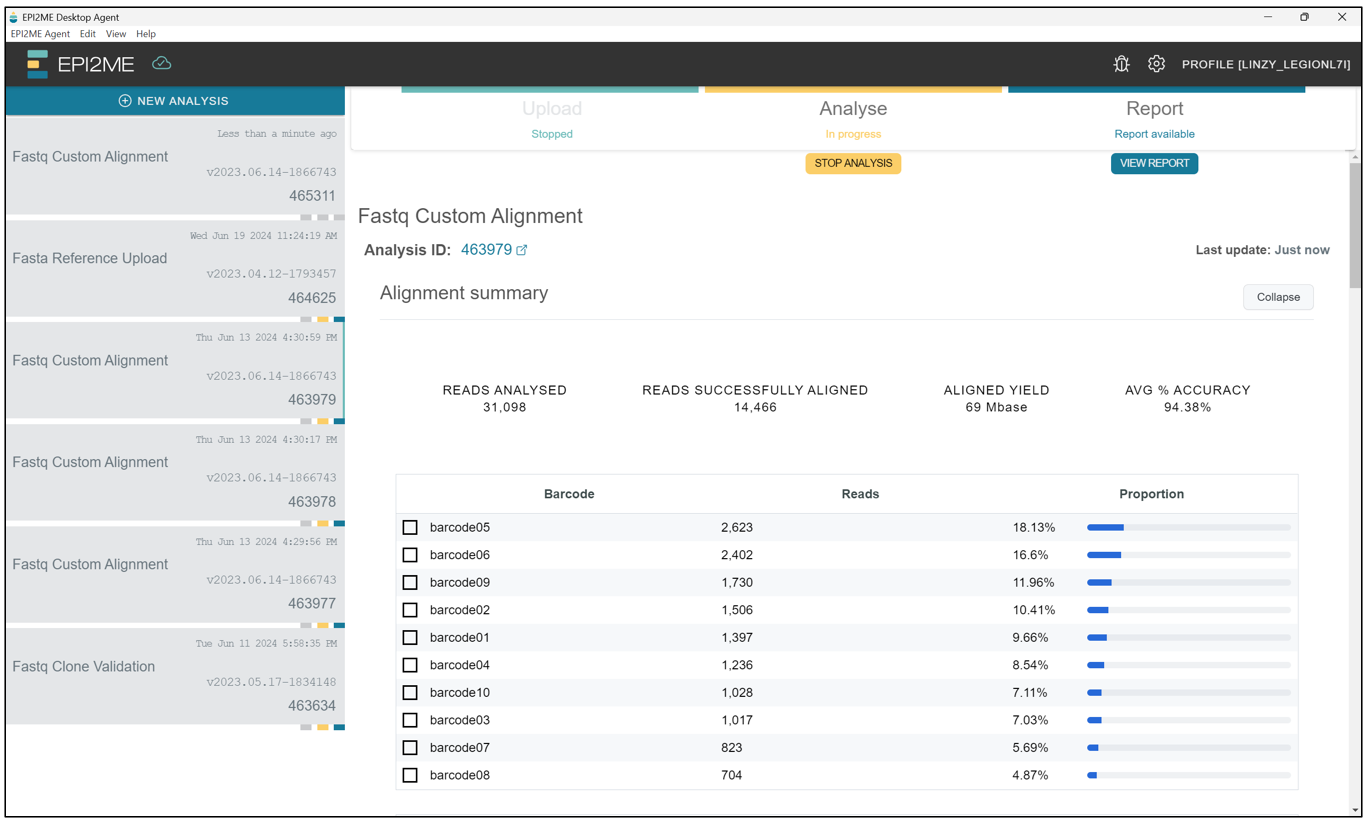Click the barcode09 proportion bar
Viewport: 1366px width, 820px height.
tap(1189, 582)
